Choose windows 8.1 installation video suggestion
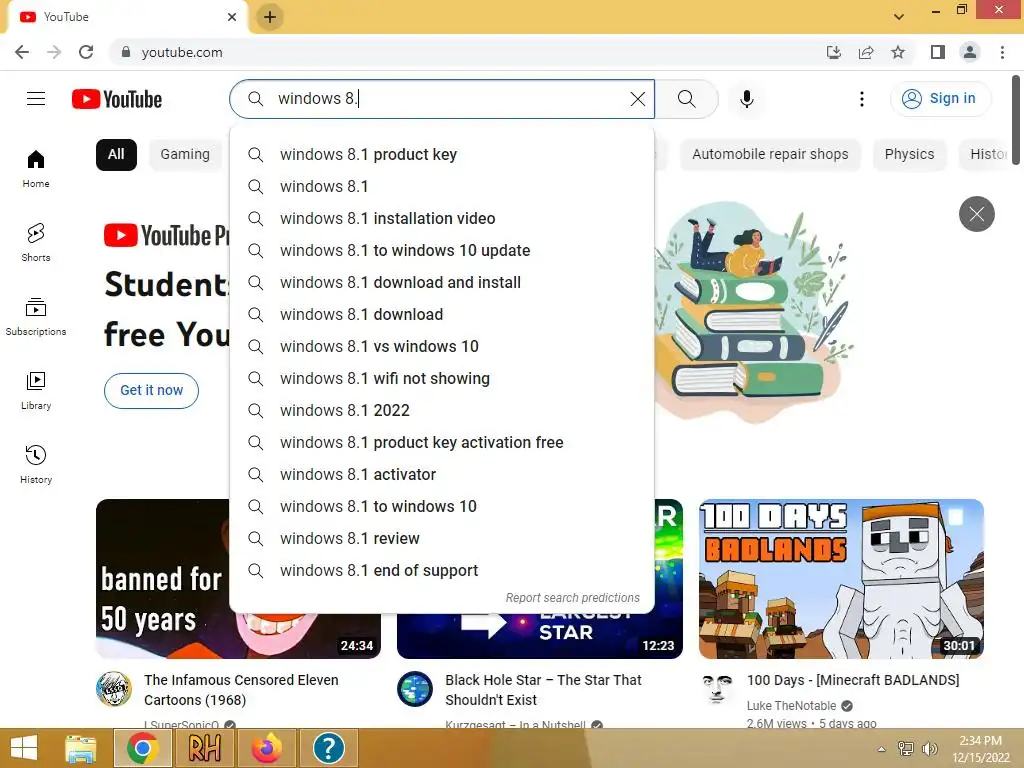 pyautogui.click(x=442, y=219)
